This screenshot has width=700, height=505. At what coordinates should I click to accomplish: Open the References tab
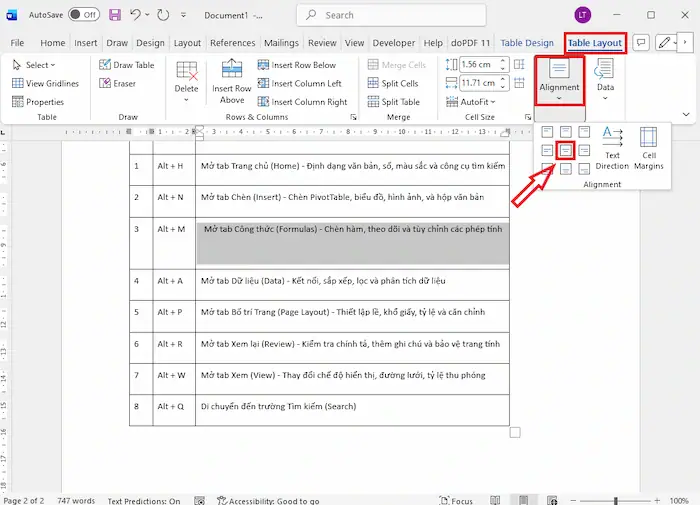point(232,43)
